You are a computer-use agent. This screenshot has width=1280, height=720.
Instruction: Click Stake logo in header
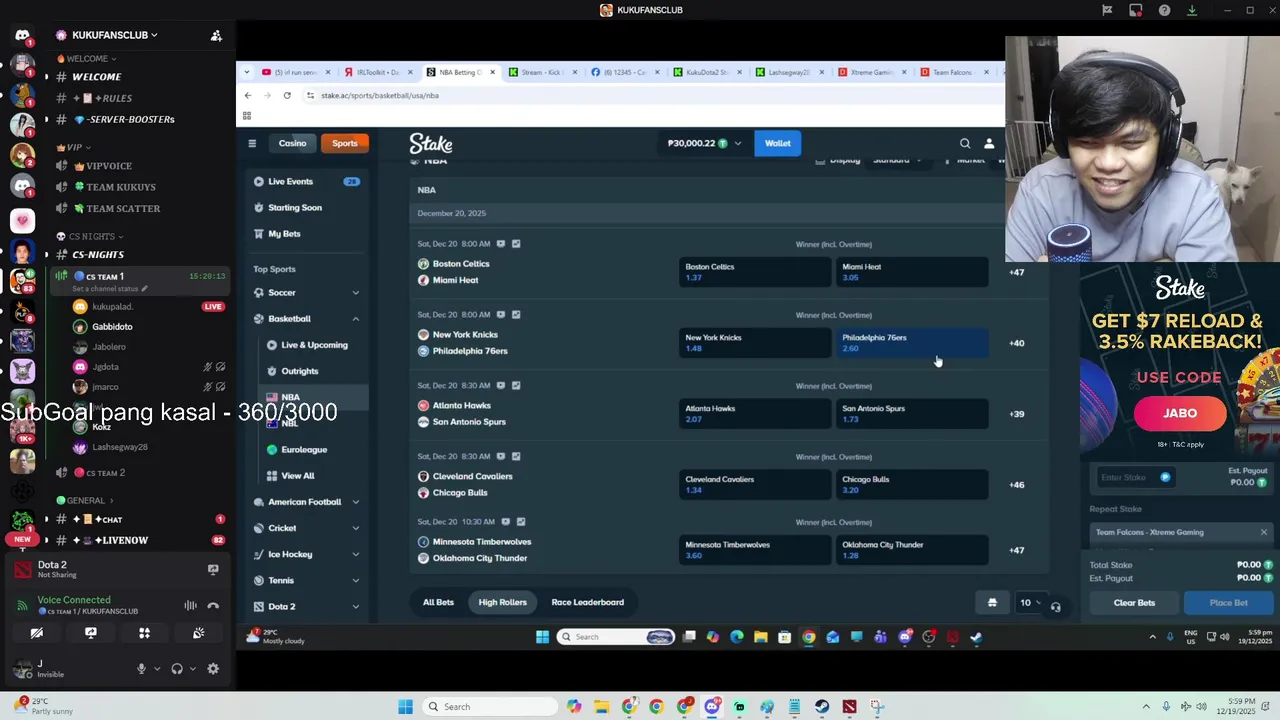(431, 143)
